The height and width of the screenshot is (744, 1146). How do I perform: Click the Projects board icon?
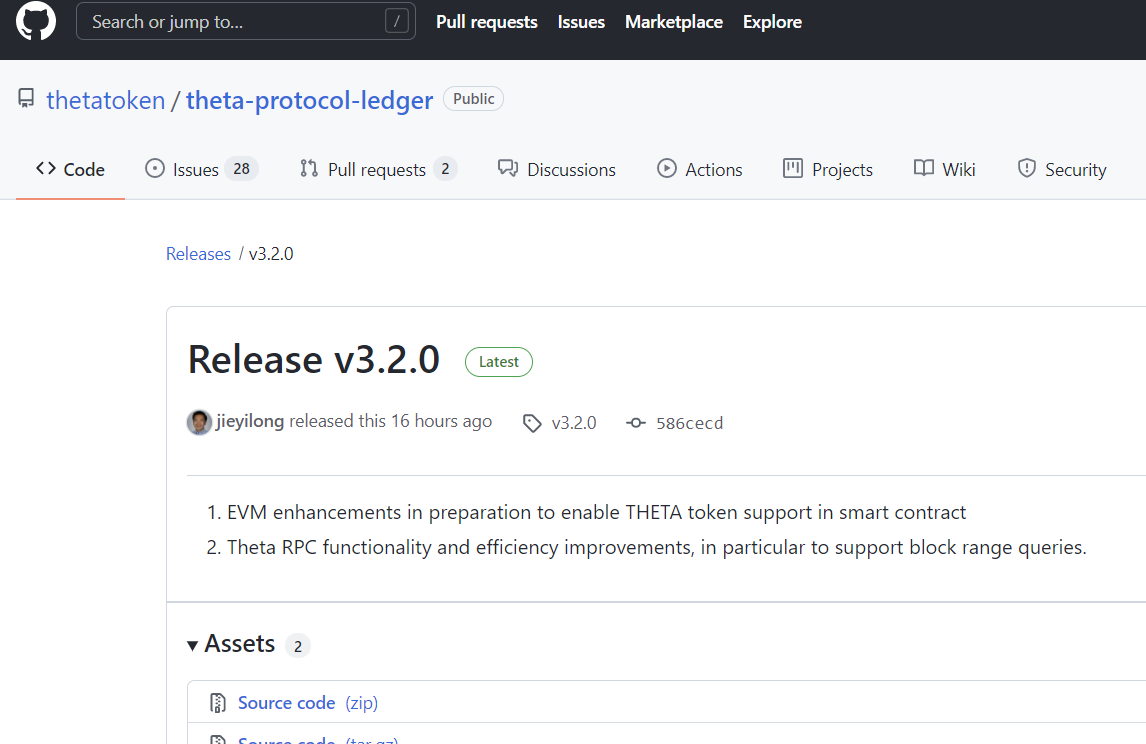point(793,168)
